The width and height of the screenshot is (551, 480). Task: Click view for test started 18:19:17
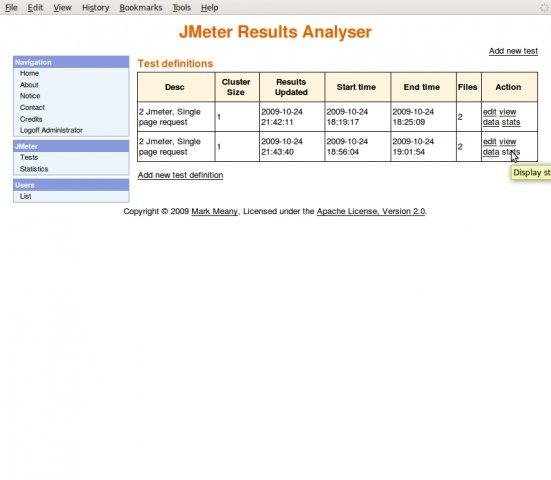point(507,112)
